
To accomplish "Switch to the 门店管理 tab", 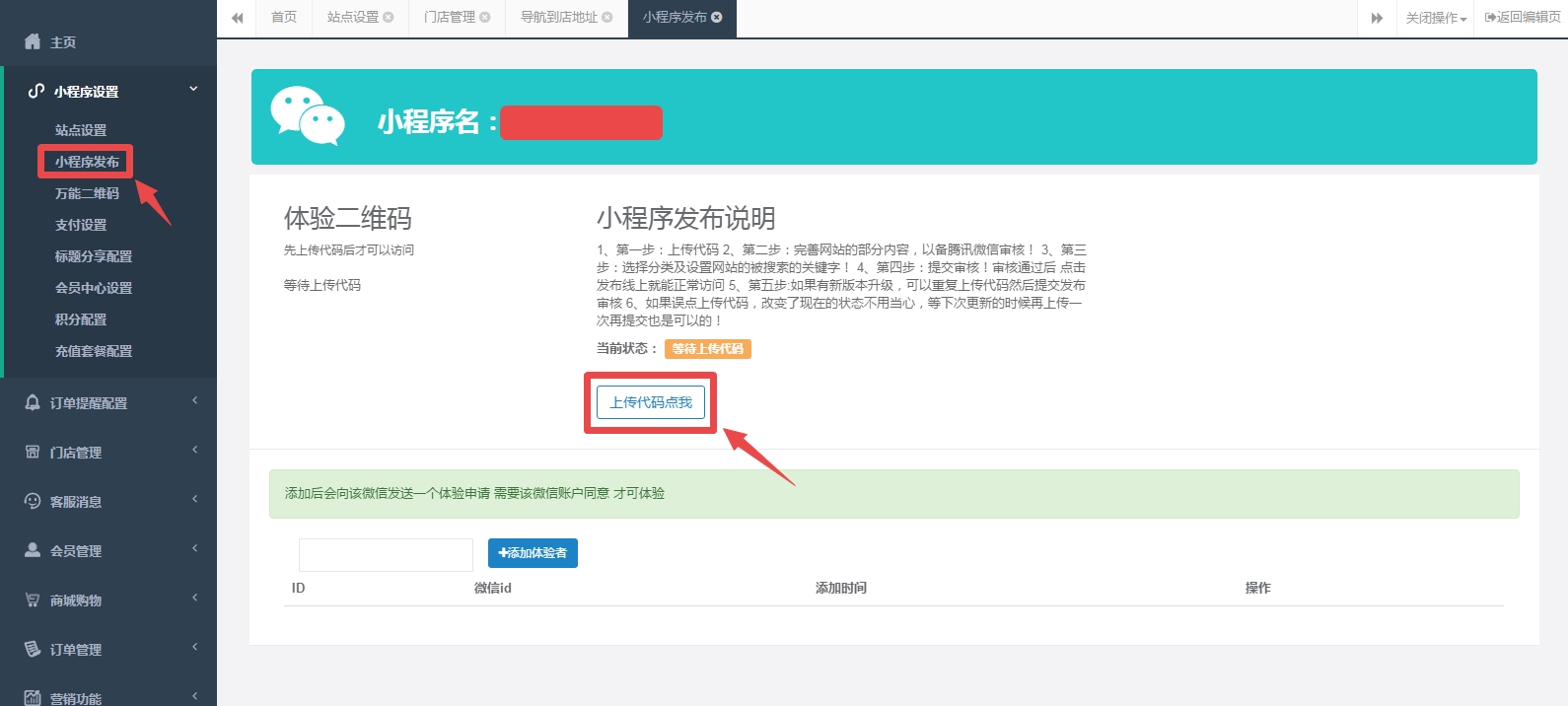I will point(450,18).
